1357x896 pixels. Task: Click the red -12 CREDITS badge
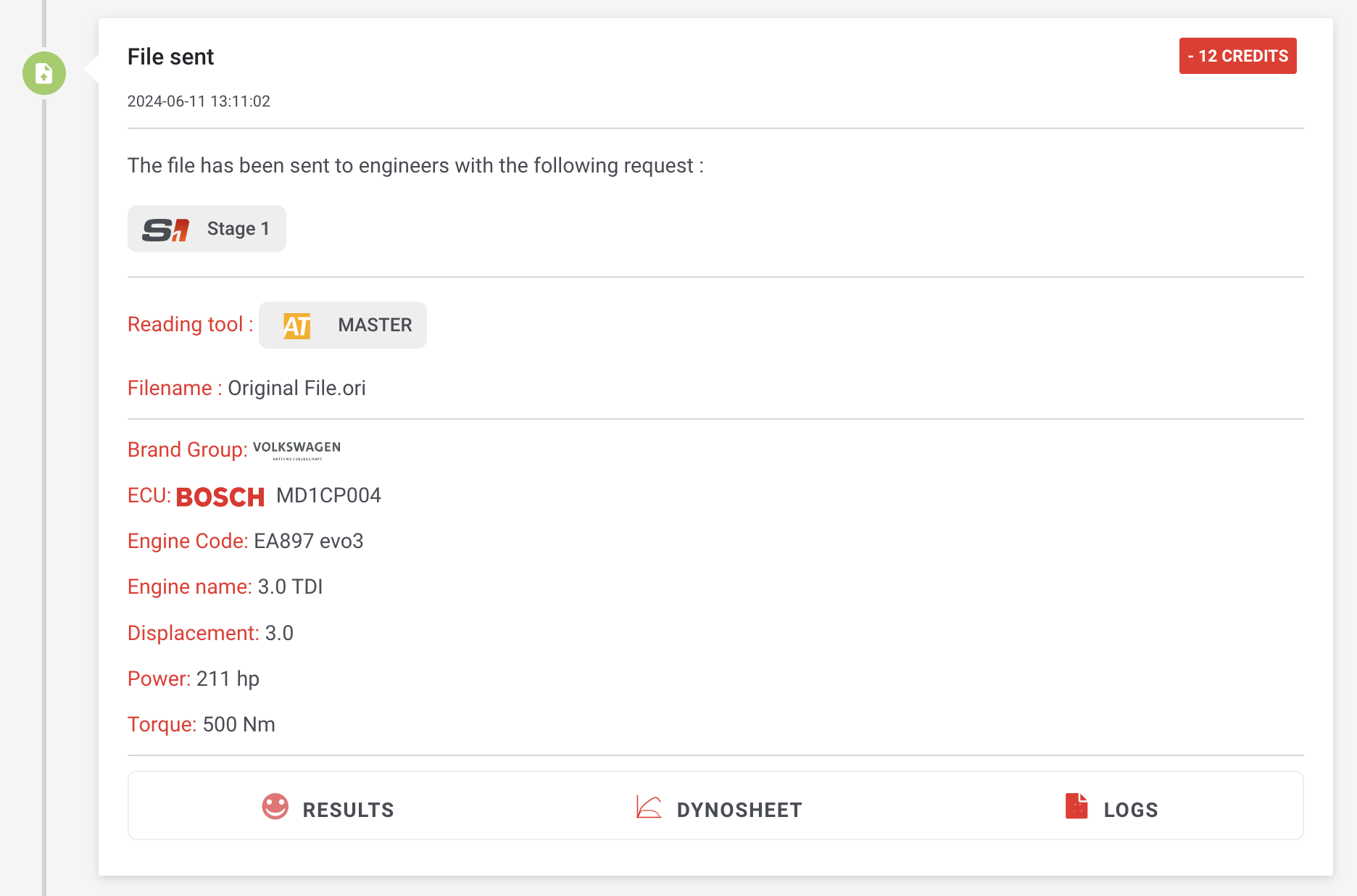tap(1237, 56)
